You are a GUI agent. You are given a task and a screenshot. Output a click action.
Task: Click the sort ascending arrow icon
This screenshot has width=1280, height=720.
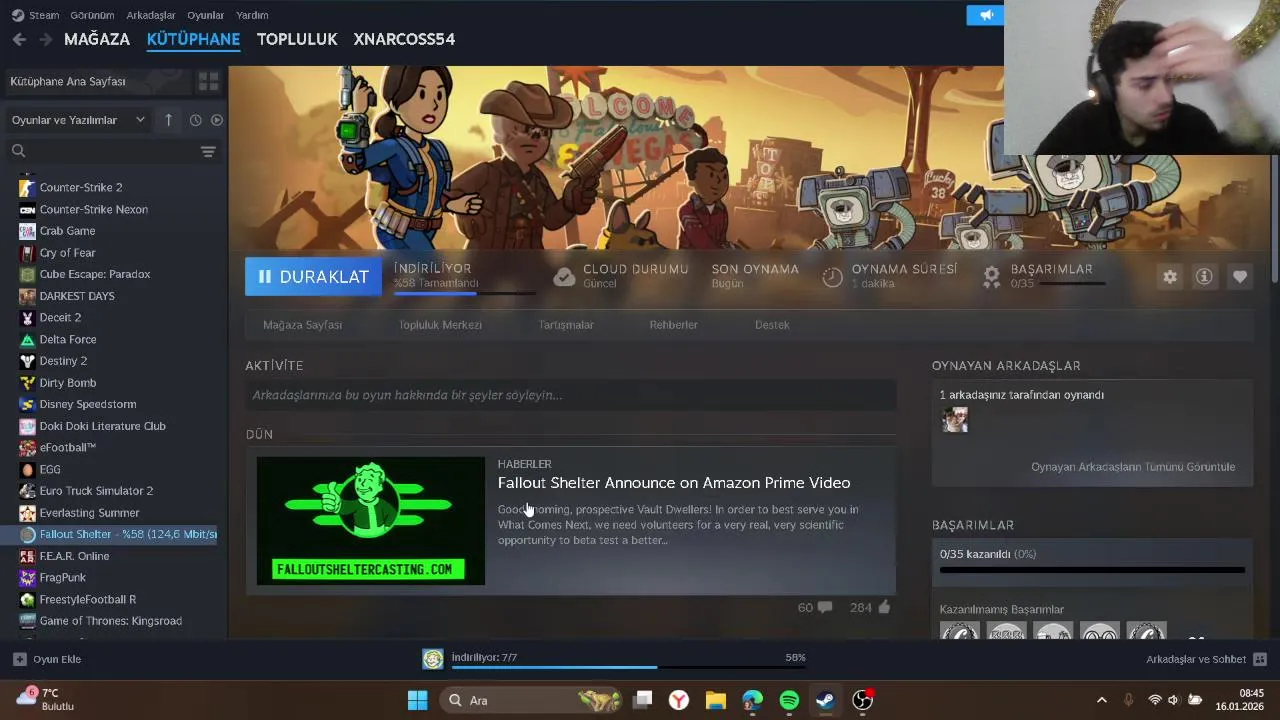(x=168, y=120)
